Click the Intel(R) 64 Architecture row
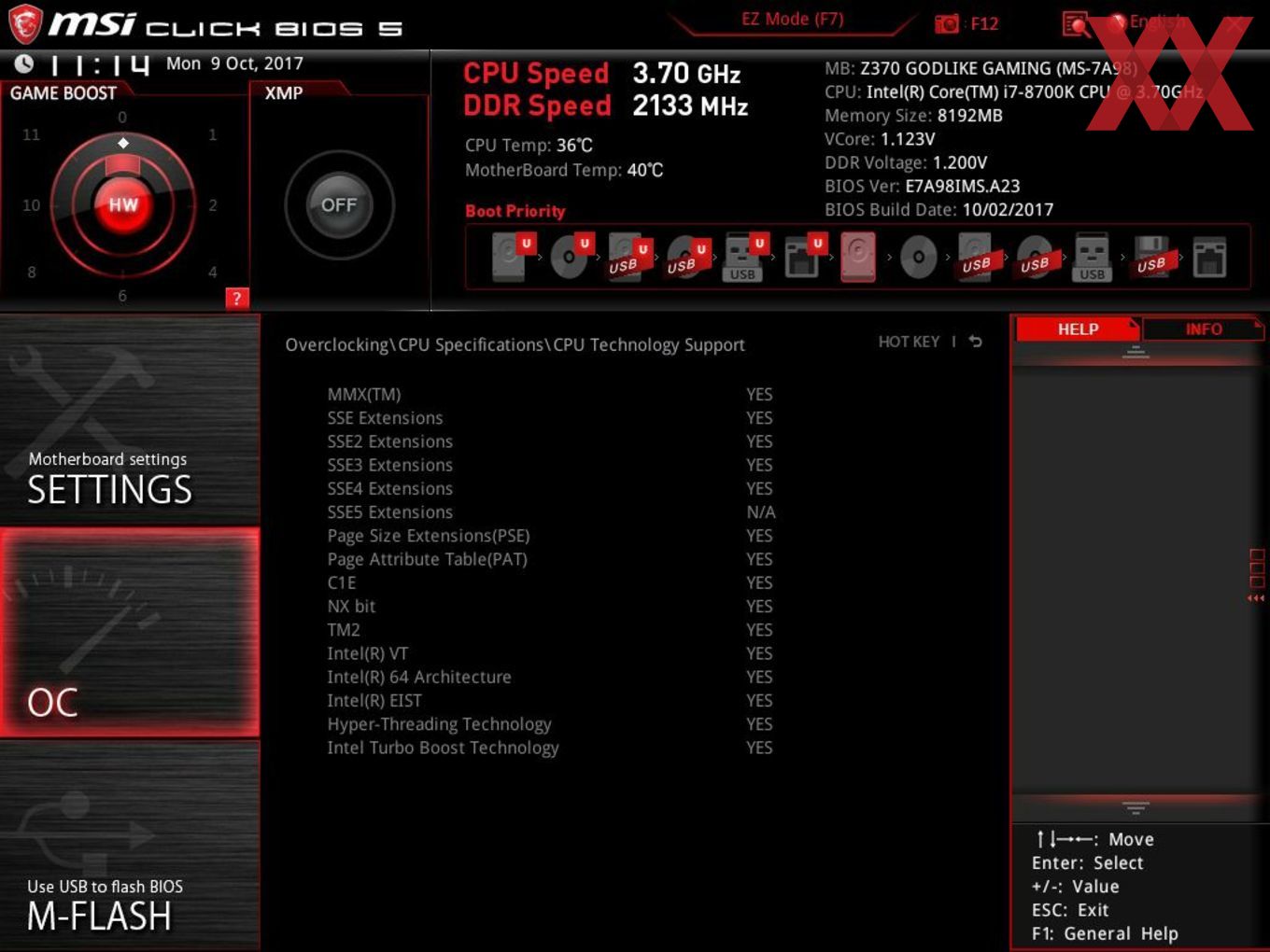 tap(551, 677)
